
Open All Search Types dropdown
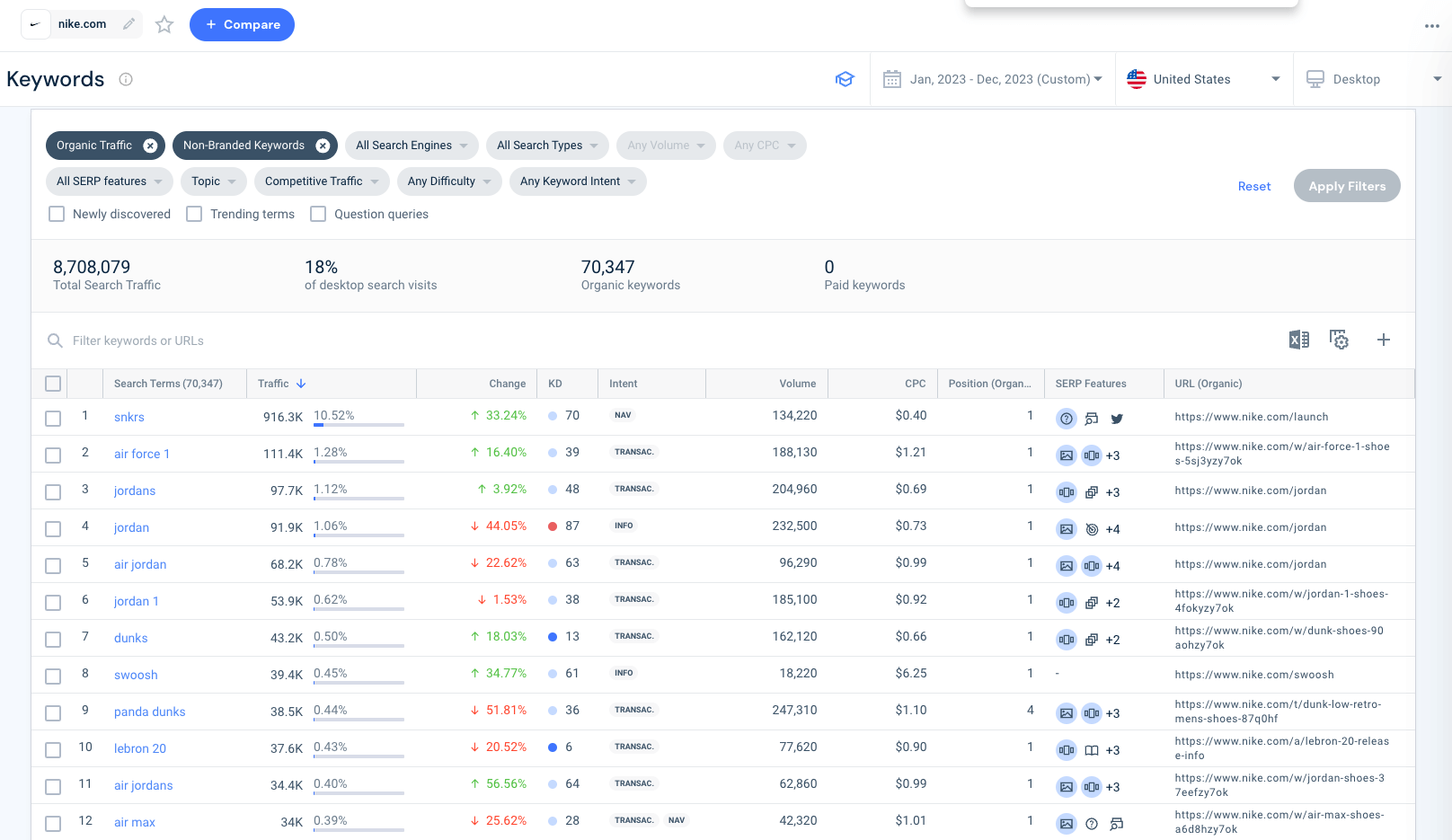coord(547,146)
